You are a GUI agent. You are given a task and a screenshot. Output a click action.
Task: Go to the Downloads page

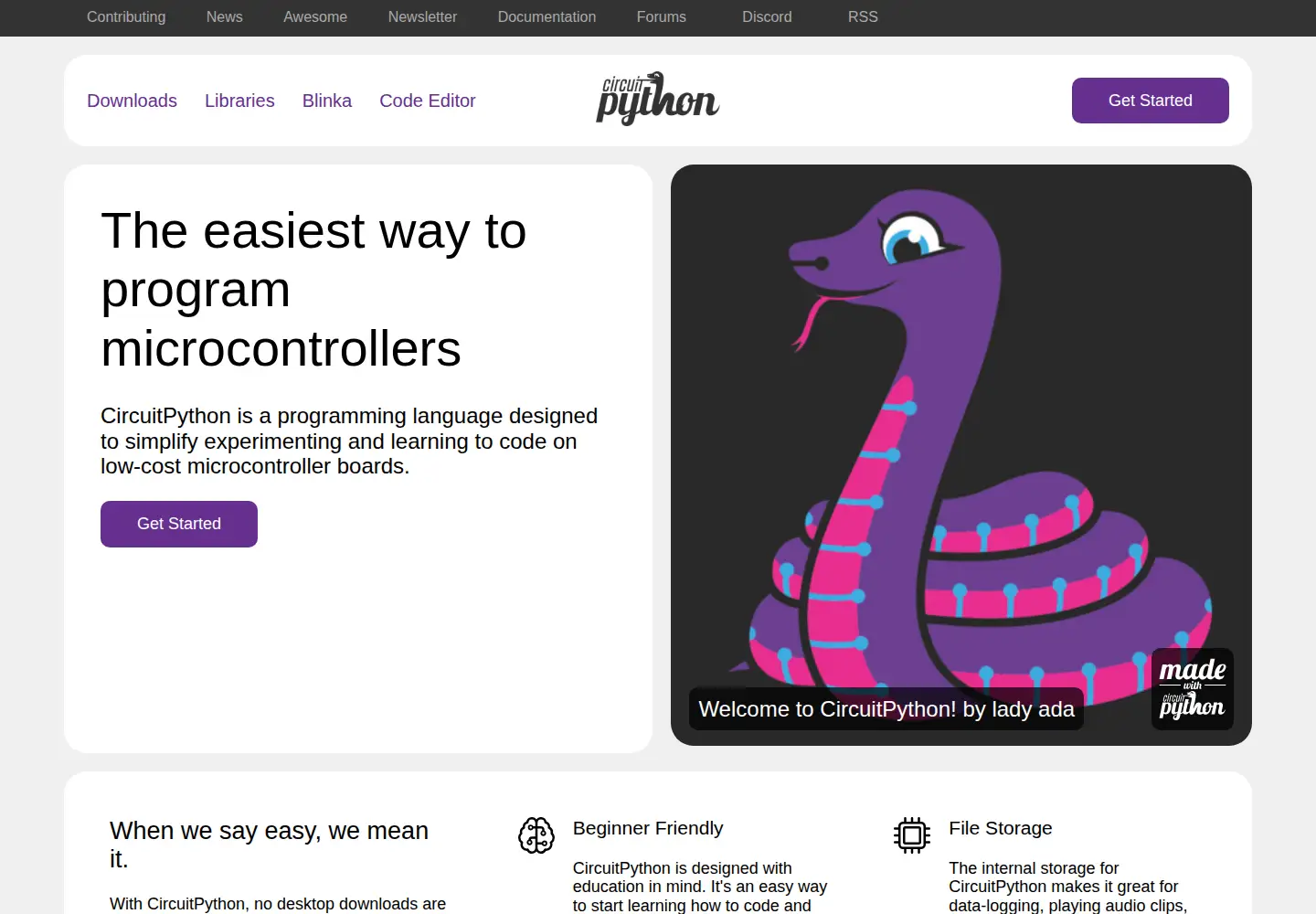(132, 101)
